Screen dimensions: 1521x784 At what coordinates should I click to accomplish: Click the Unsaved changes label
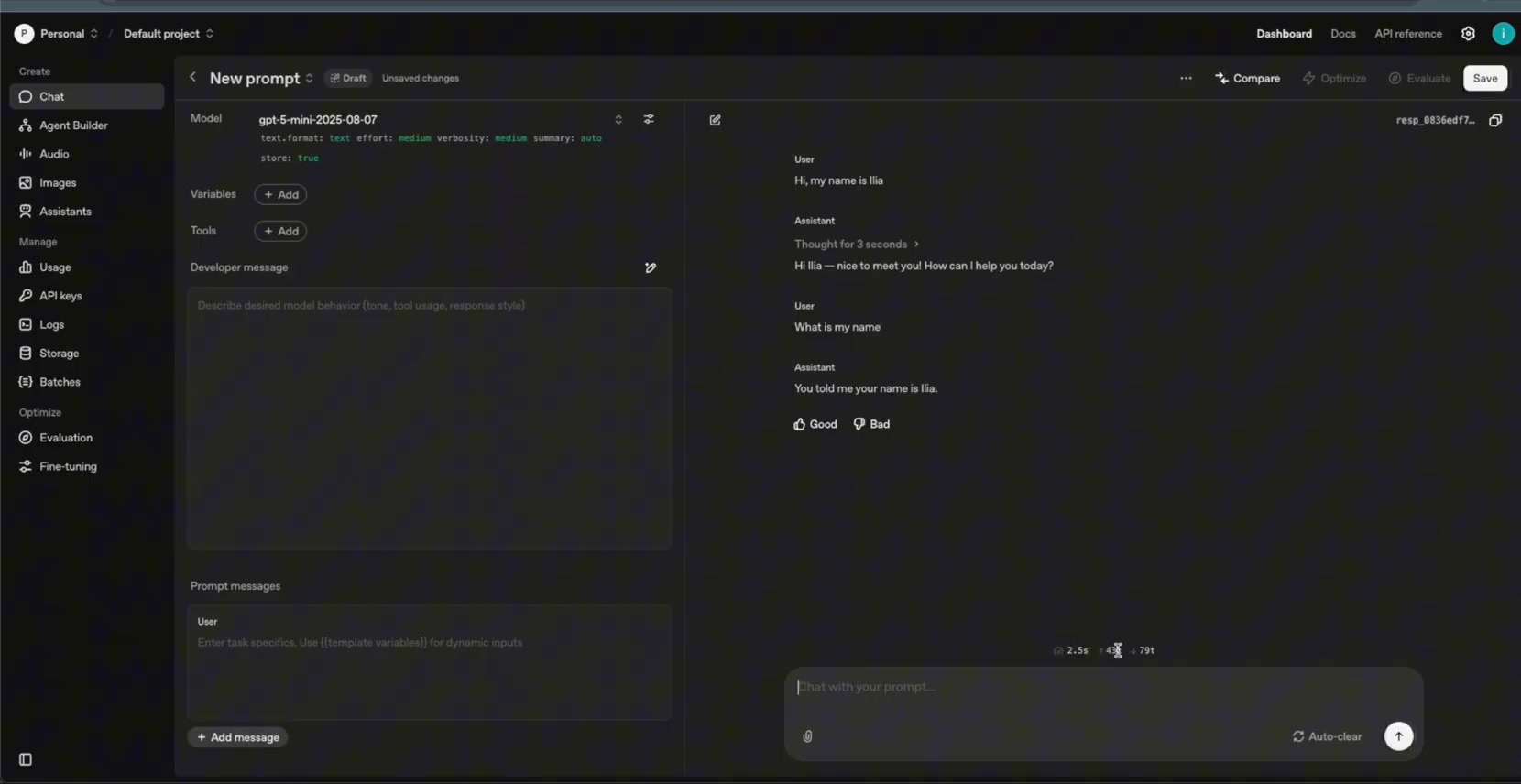click(421, 79)
